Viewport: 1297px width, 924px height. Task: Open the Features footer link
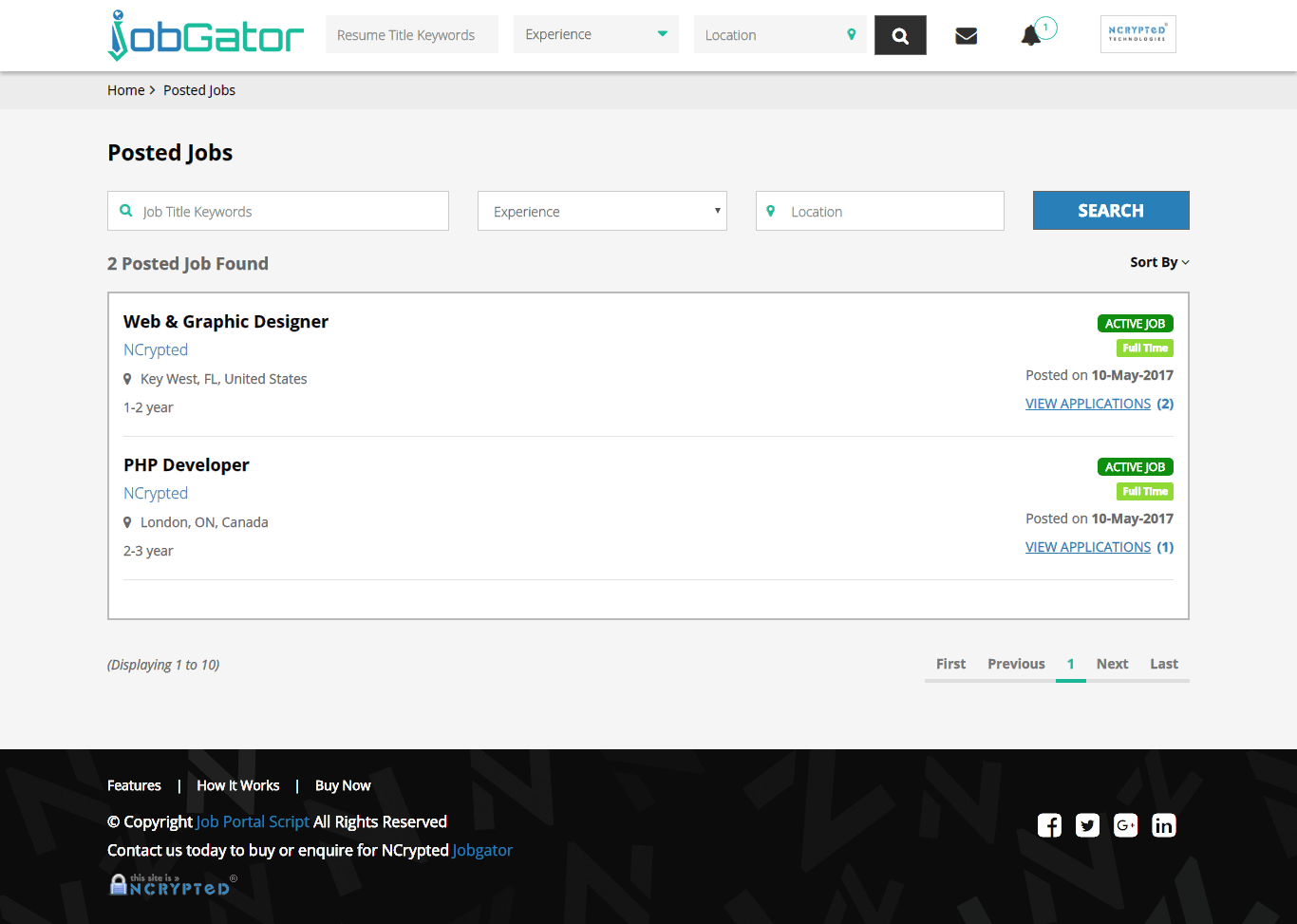(x=134, y=785)
